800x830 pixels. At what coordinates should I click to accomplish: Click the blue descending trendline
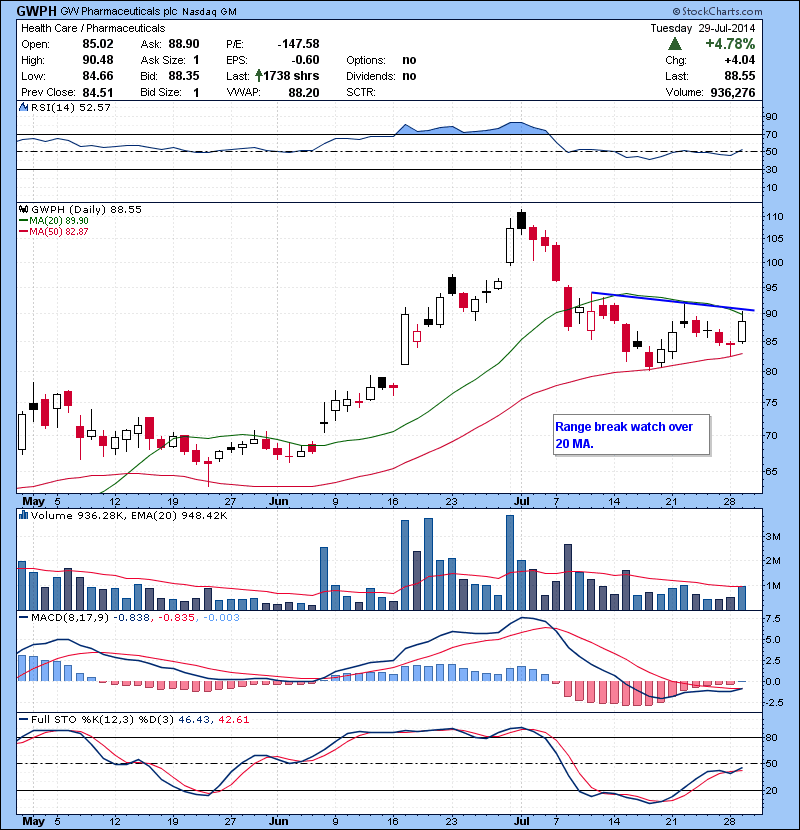tap(672, 301)
